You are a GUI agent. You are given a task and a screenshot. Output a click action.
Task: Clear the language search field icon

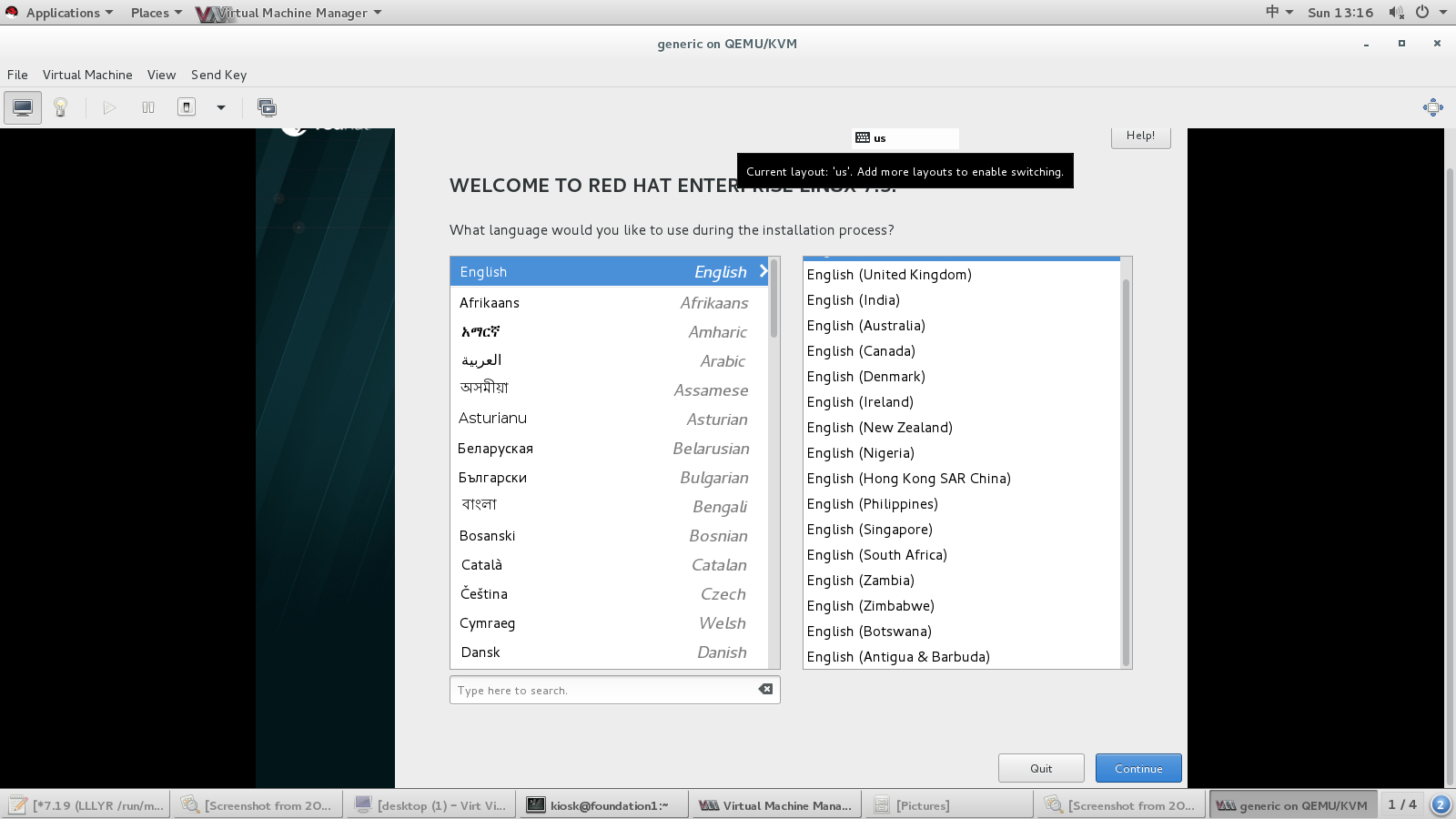pos(766,690)
